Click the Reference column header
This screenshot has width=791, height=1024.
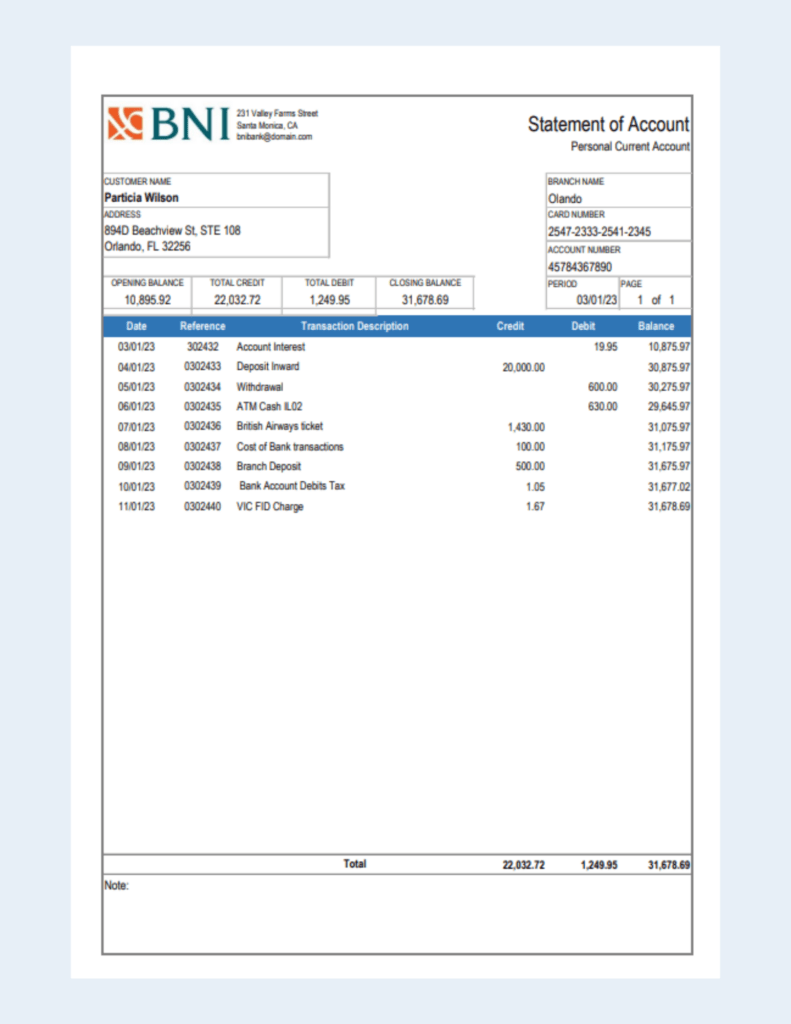[x=202, y=326]
